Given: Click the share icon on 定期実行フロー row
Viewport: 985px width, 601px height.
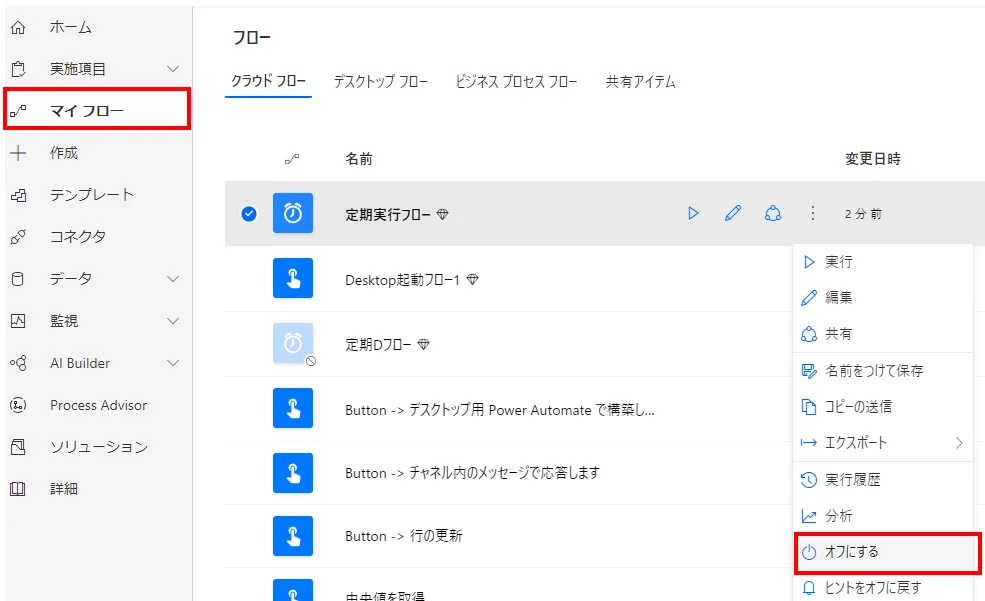Looking at the screenshot, I should pos(772,213).
